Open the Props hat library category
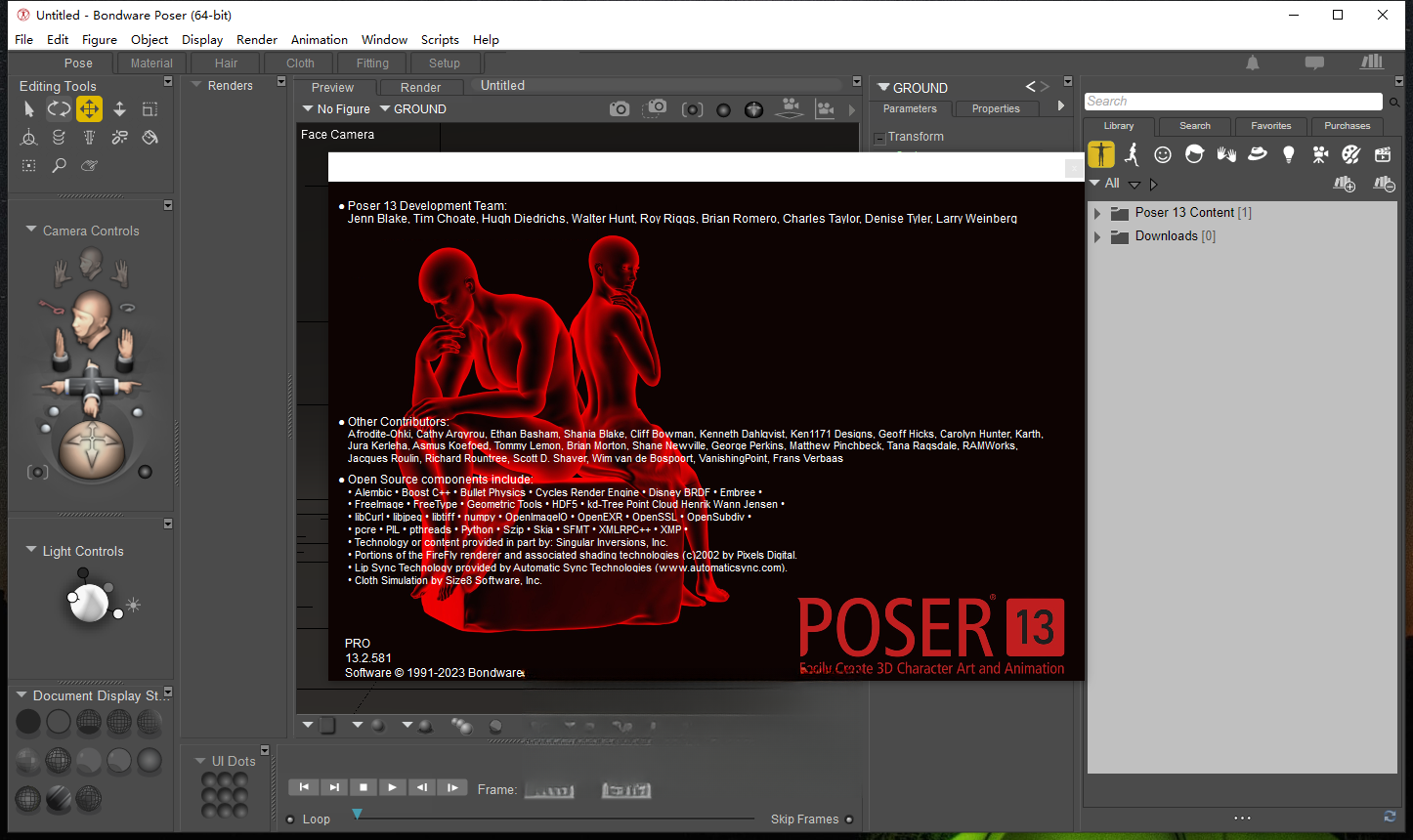 click(x=1258, y=154)
